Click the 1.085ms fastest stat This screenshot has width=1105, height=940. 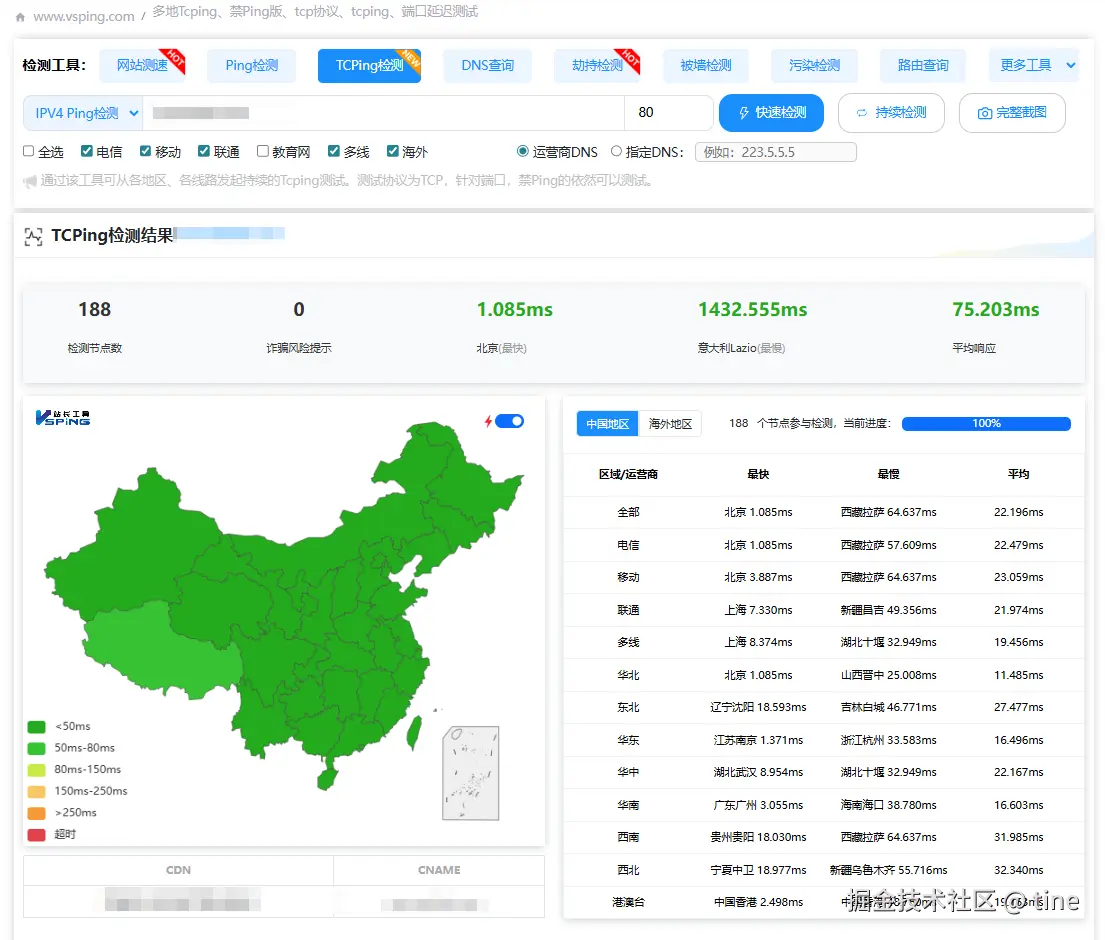pyautogui.click(x=514, y=309)
